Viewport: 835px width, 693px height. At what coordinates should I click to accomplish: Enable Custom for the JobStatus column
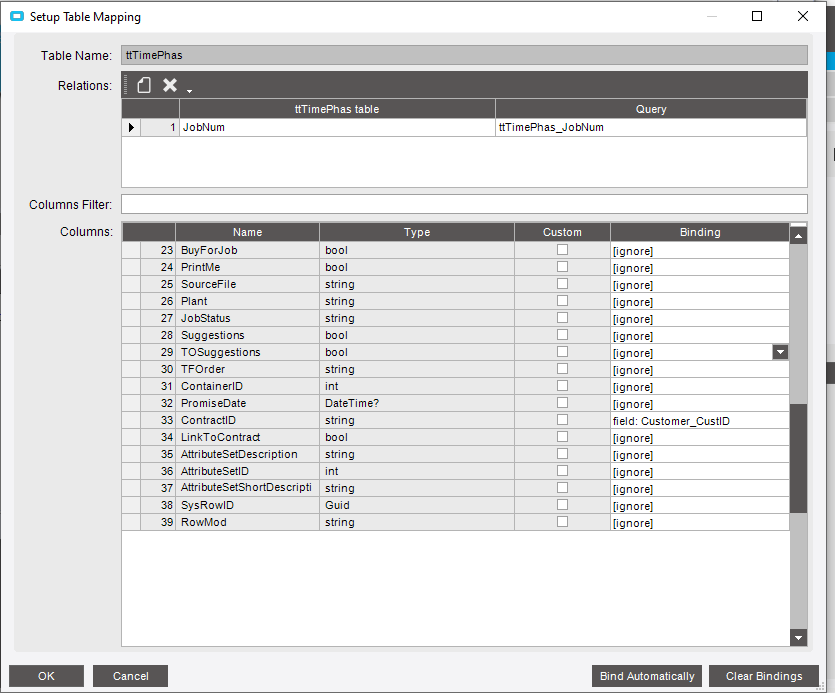pos(562,318)
